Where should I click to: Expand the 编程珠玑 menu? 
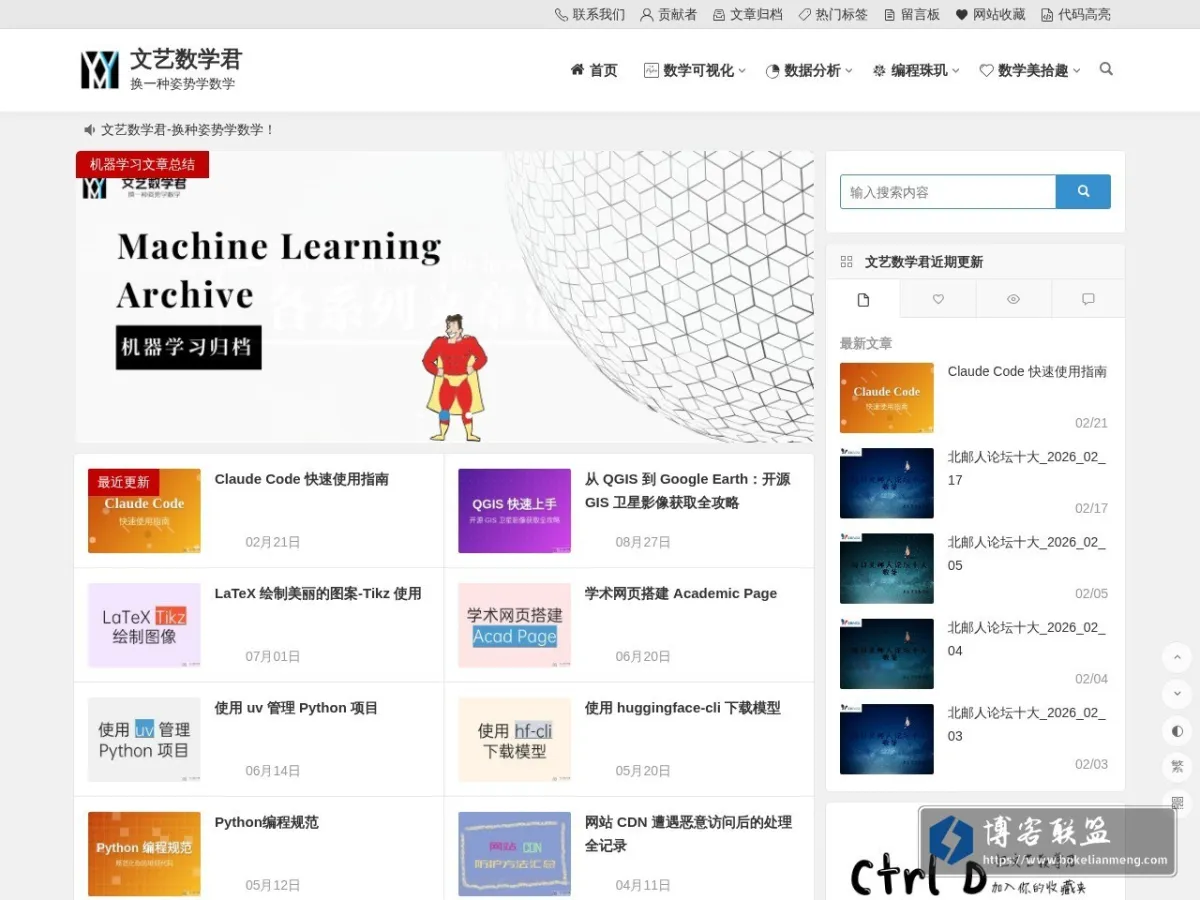coord(916,70)
